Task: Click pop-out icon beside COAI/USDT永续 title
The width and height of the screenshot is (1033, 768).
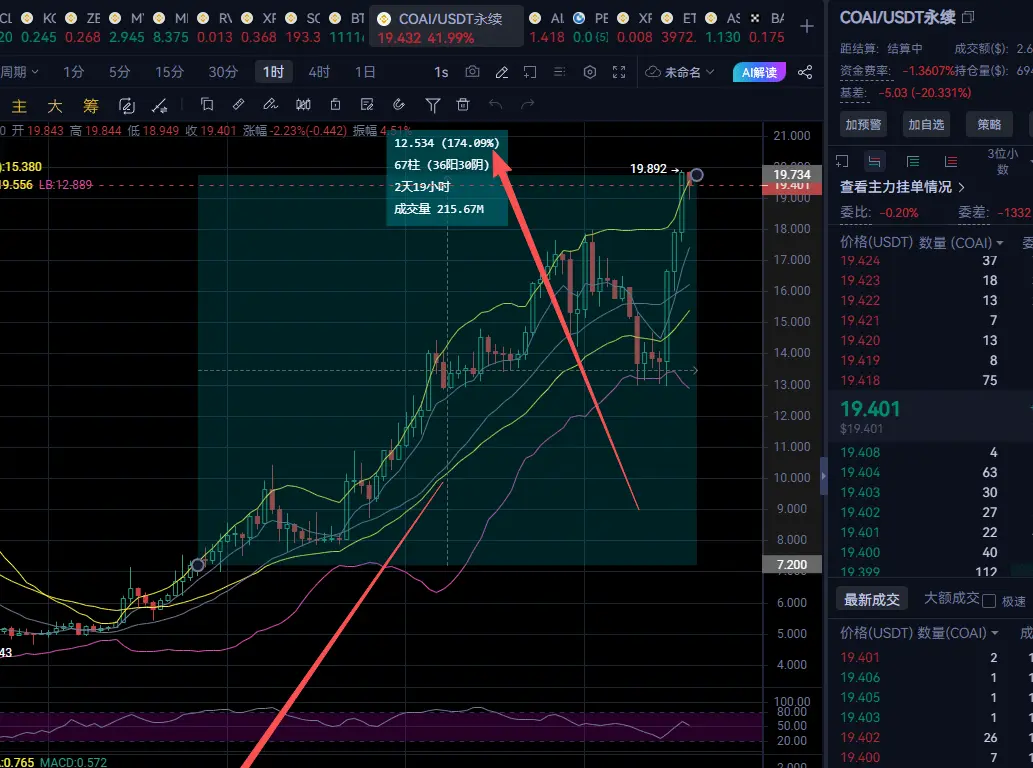Action: (968, 17)
